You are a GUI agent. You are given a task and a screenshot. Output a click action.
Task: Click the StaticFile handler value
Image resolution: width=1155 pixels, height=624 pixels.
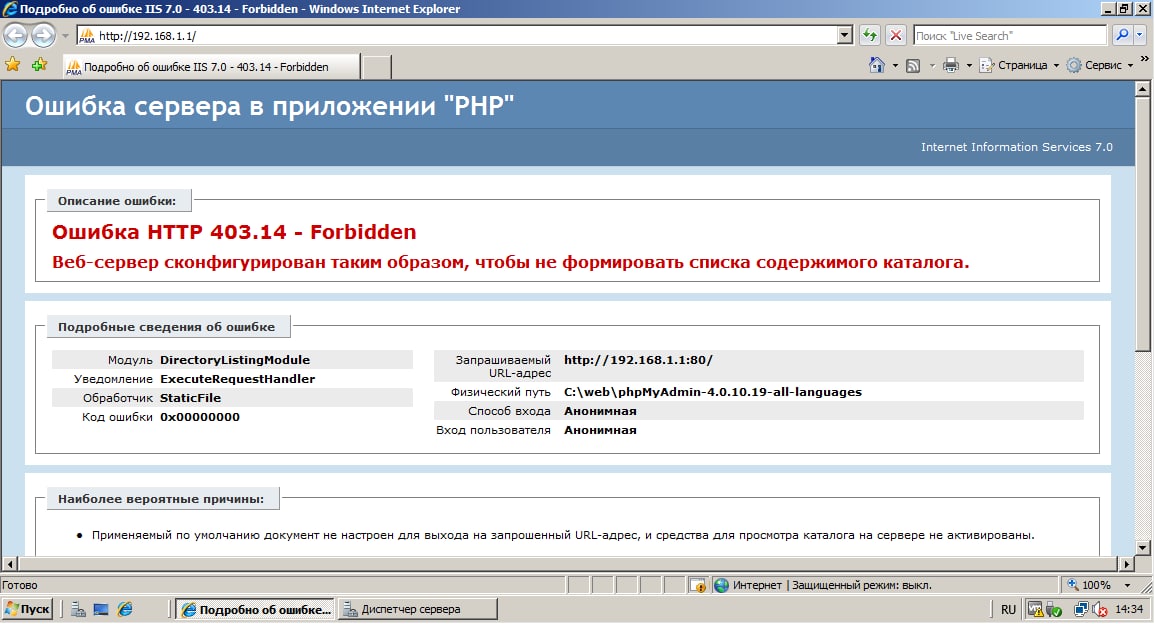[x=190, y=398]
